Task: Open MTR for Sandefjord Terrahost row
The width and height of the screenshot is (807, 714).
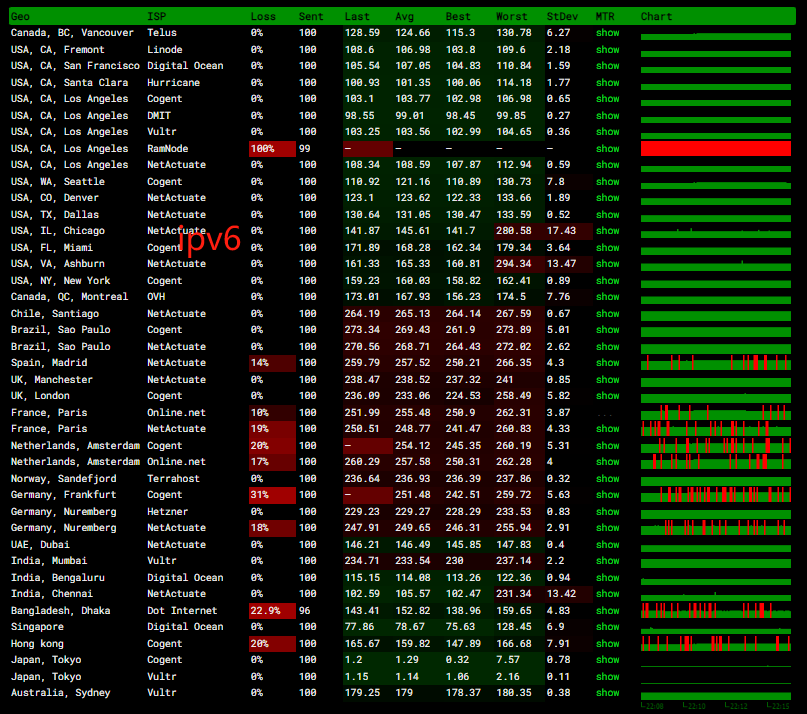Action: pyautogui.click(x=607, y=479)
